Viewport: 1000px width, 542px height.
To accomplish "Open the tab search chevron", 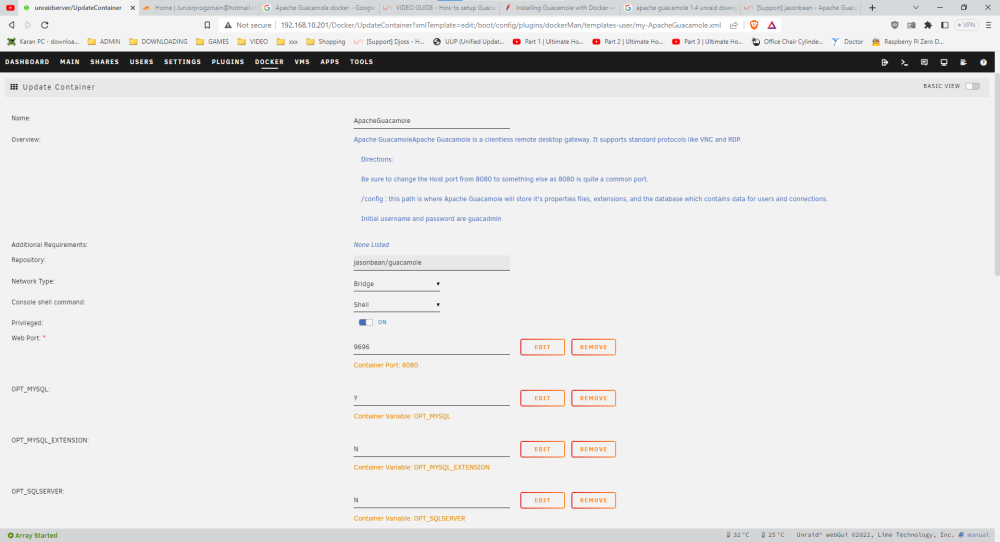I will point(916,8).
